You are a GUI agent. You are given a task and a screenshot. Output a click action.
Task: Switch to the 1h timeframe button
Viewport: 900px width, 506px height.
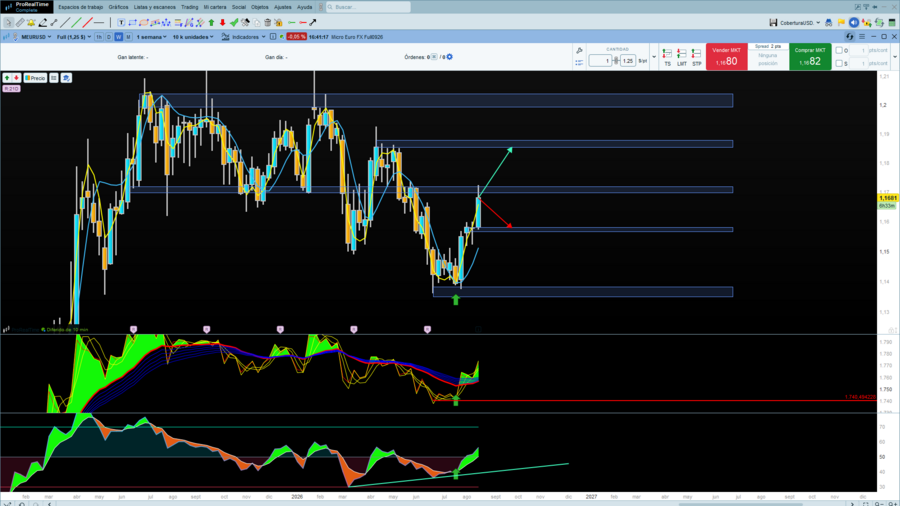99,37
